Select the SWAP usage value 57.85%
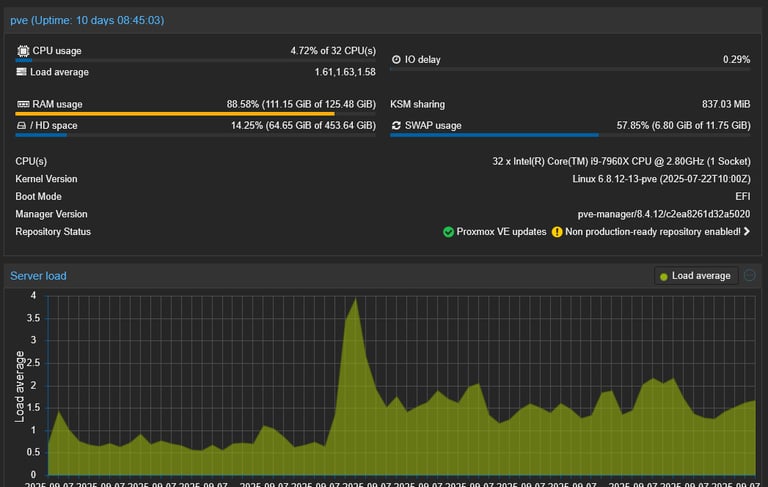Viewport: 768px width, 487px height. pos(683,126)
